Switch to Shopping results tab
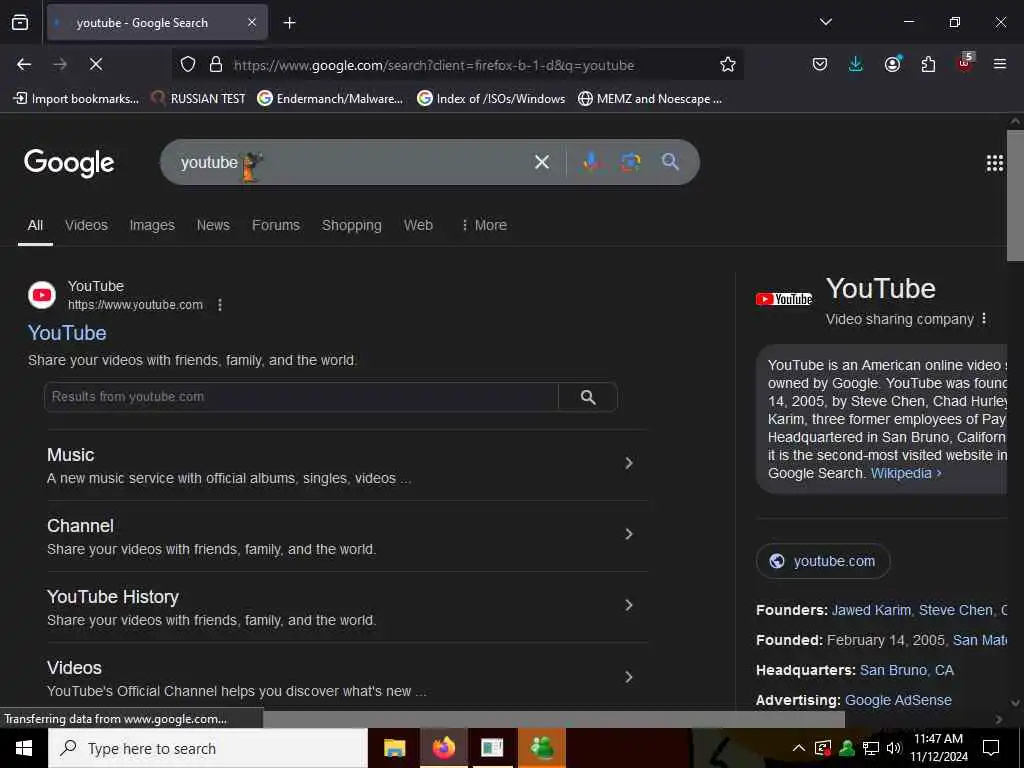The height and width of the screenshot is (768, 1024). pyautogui.click(x=351, y=225)
